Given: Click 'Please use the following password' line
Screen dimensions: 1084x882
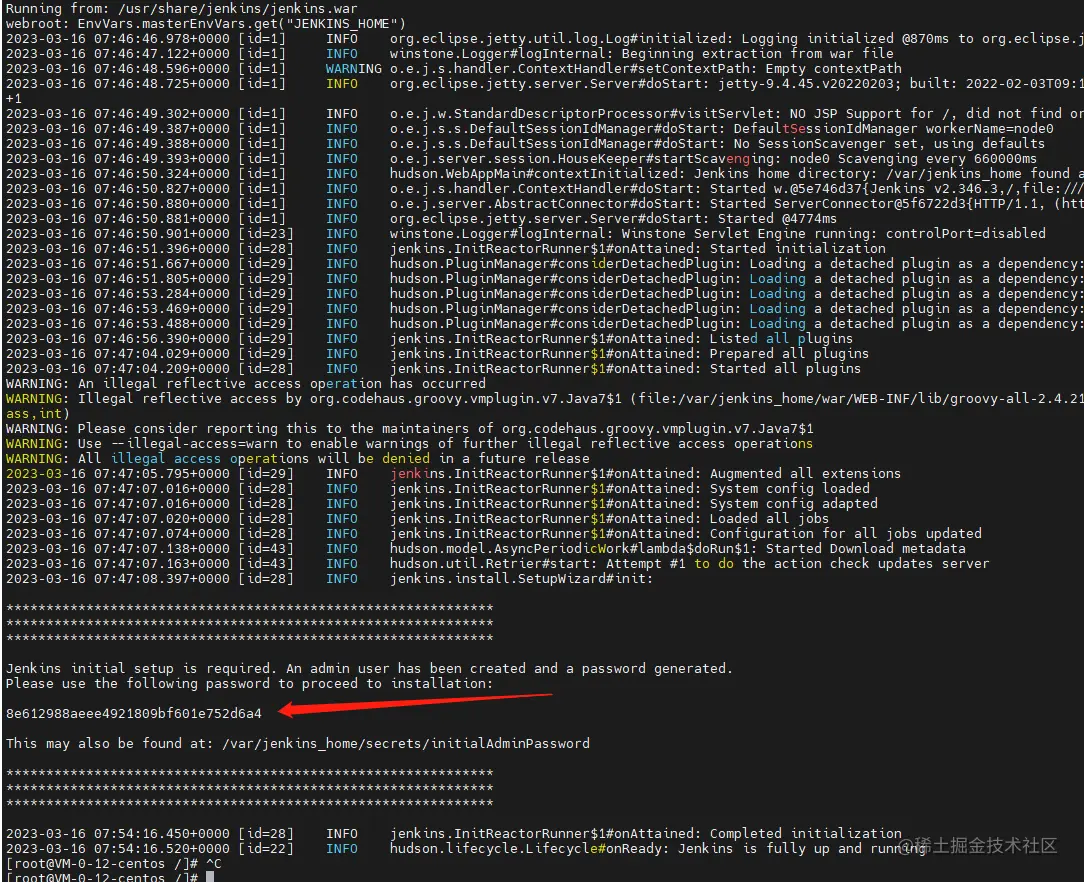Looking at the screenshot, I should tap(250, 684).
